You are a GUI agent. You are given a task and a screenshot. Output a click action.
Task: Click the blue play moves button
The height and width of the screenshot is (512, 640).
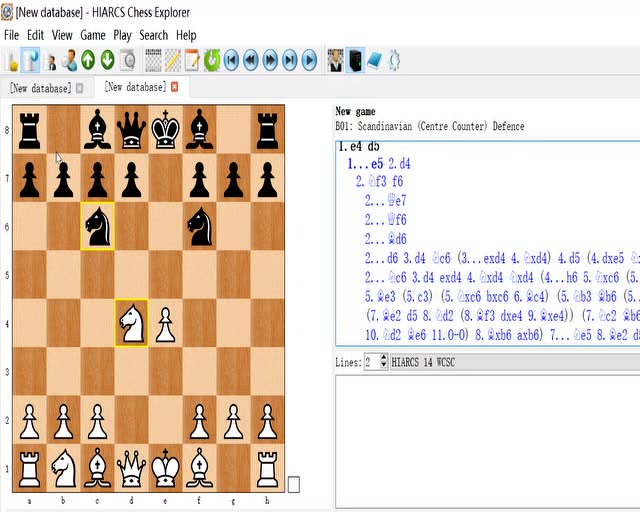309,60
